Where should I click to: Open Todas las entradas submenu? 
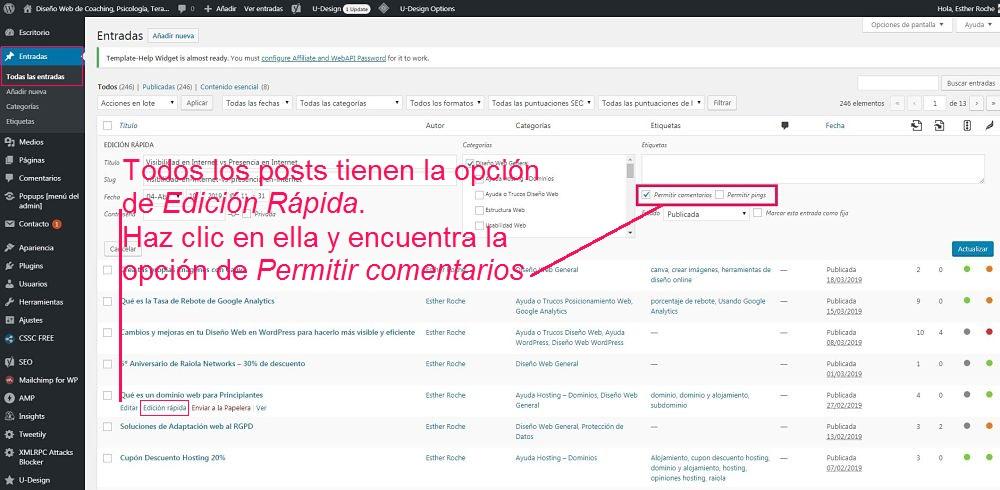(35, 77)
